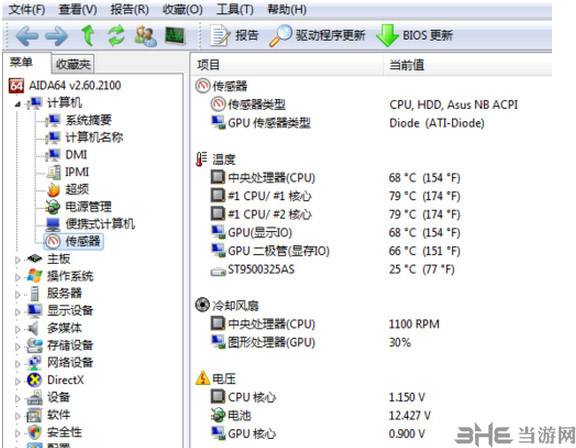Viewport: 576px width, 448px height.
Task: Expand the 多媒体 tree node
Action: coord(17,329)
